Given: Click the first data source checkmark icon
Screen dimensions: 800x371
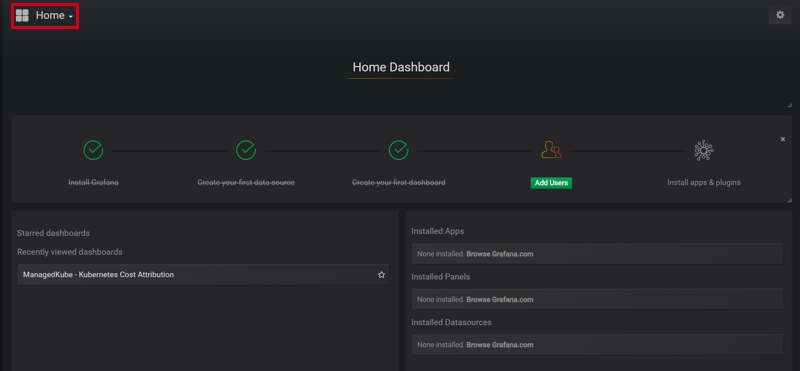Looking at the screenshot, I should (x=246, y=151).
